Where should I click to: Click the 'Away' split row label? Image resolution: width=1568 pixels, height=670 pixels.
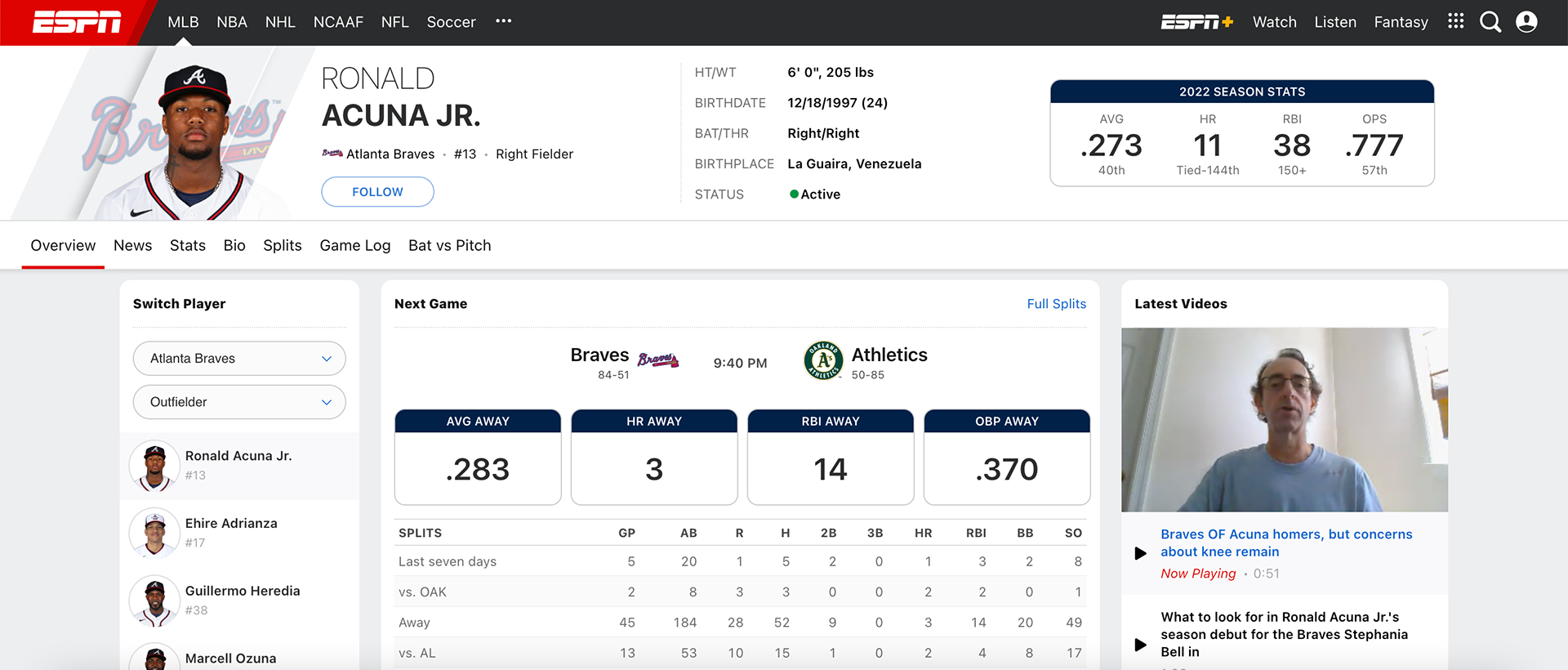tap(414, 623)
